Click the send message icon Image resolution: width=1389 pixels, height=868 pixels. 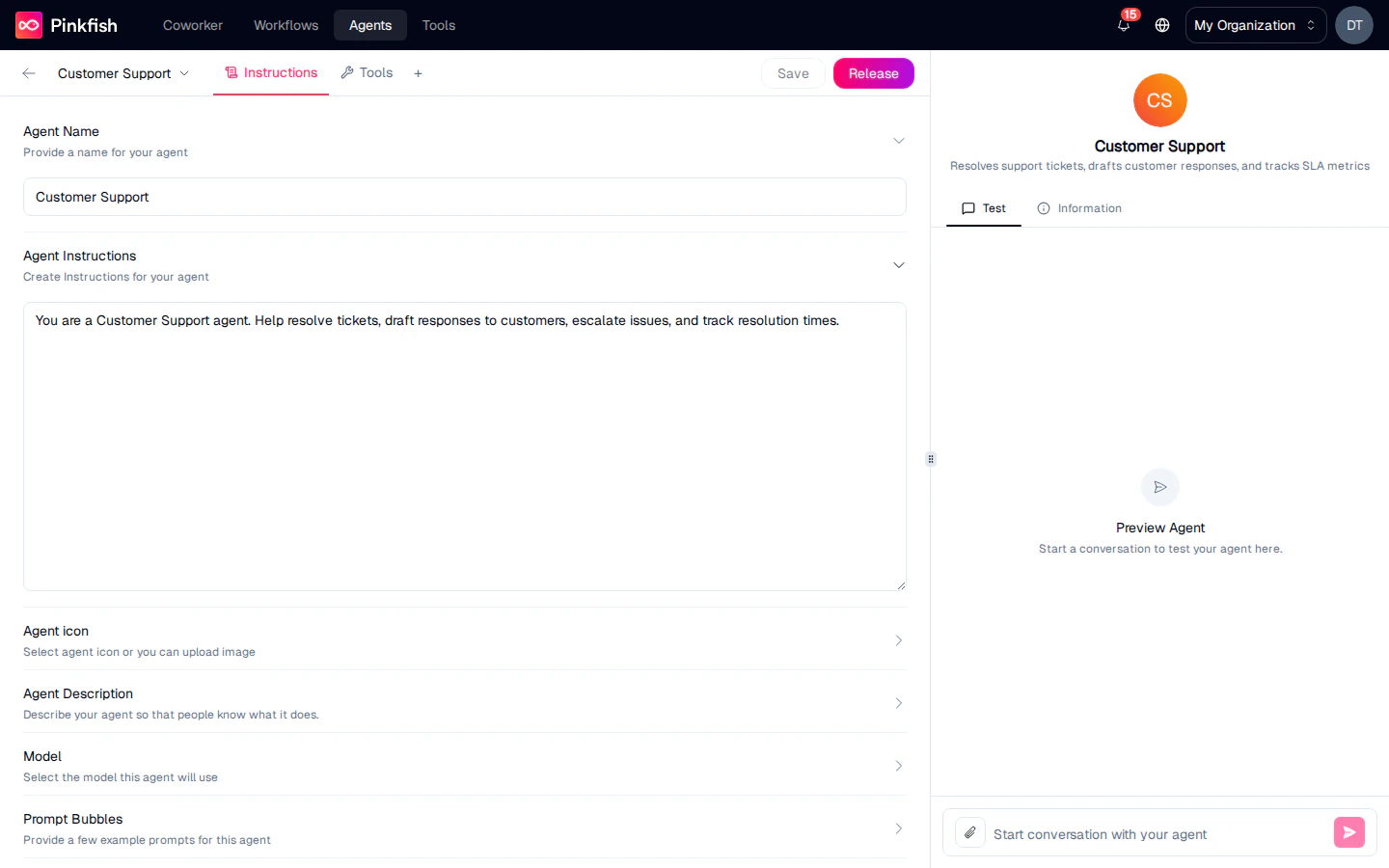click(x=1348, y=832)
